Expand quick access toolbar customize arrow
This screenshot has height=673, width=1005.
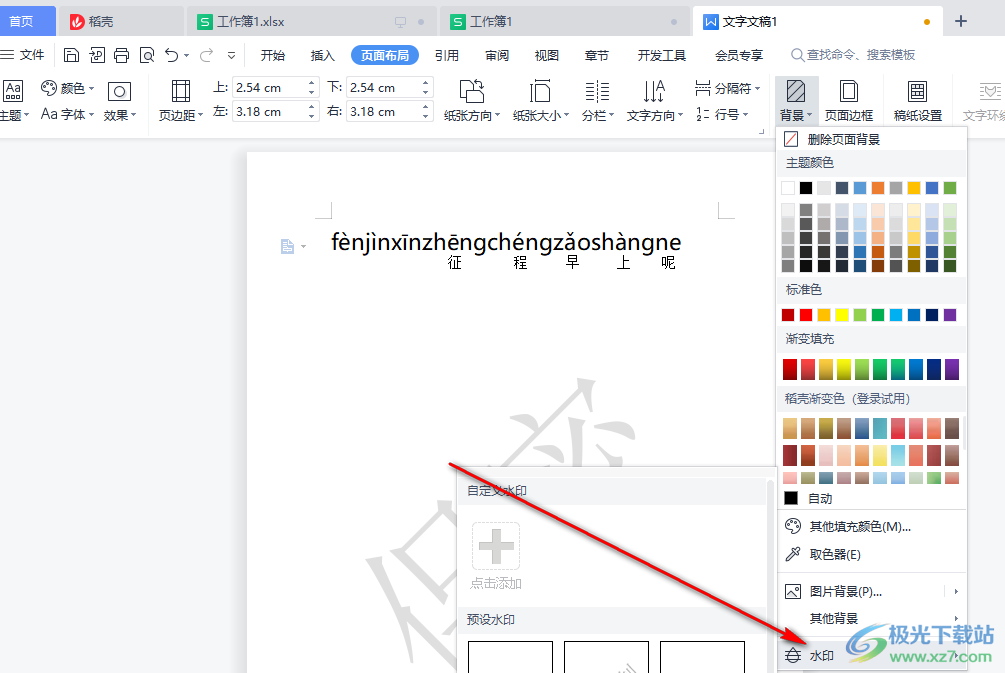231,56
